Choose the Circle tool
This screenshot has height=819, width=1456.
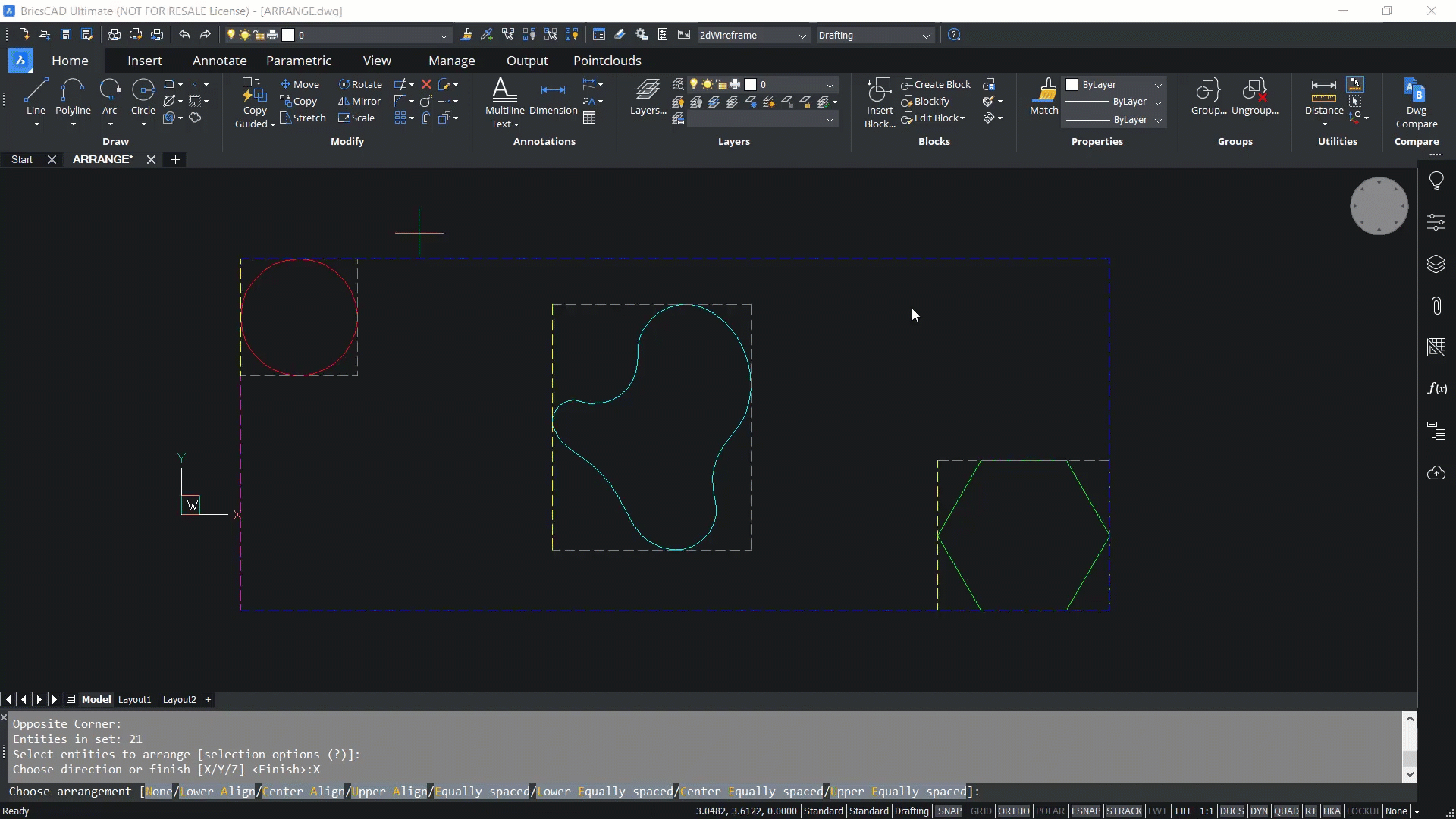pyautogui.click(x=143, y=97)
